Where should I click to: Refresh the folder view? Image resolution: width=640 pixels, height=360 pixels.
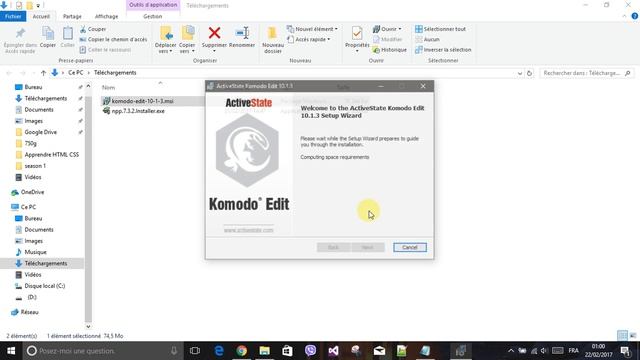(529, 73)
